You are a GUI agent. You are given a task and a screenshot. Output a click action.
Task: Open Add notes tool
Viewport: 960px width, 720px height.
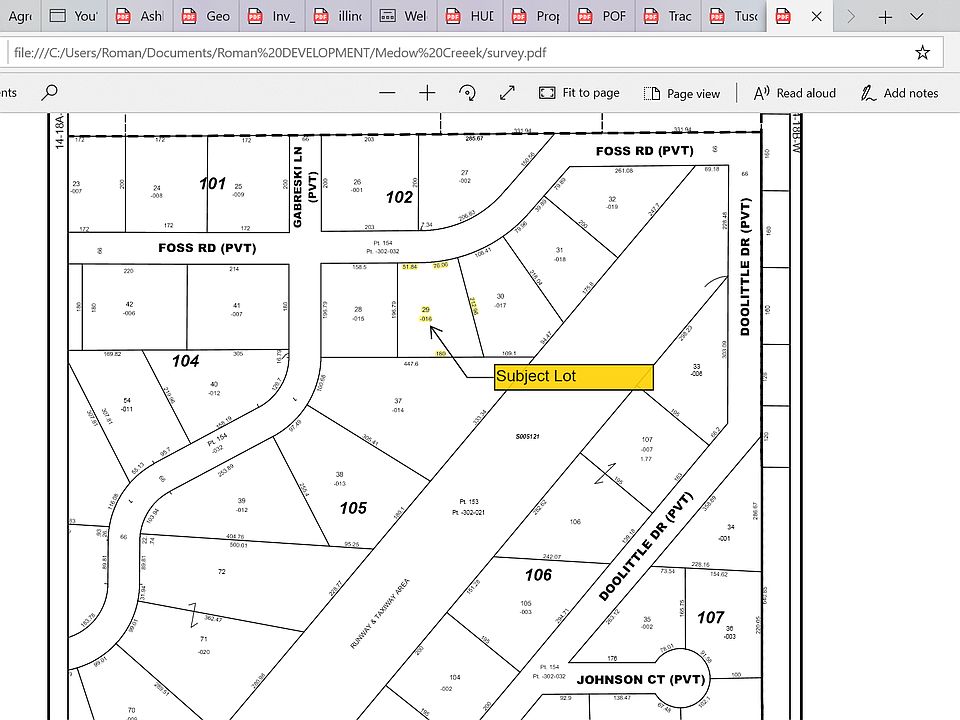(x=899, y=93)
